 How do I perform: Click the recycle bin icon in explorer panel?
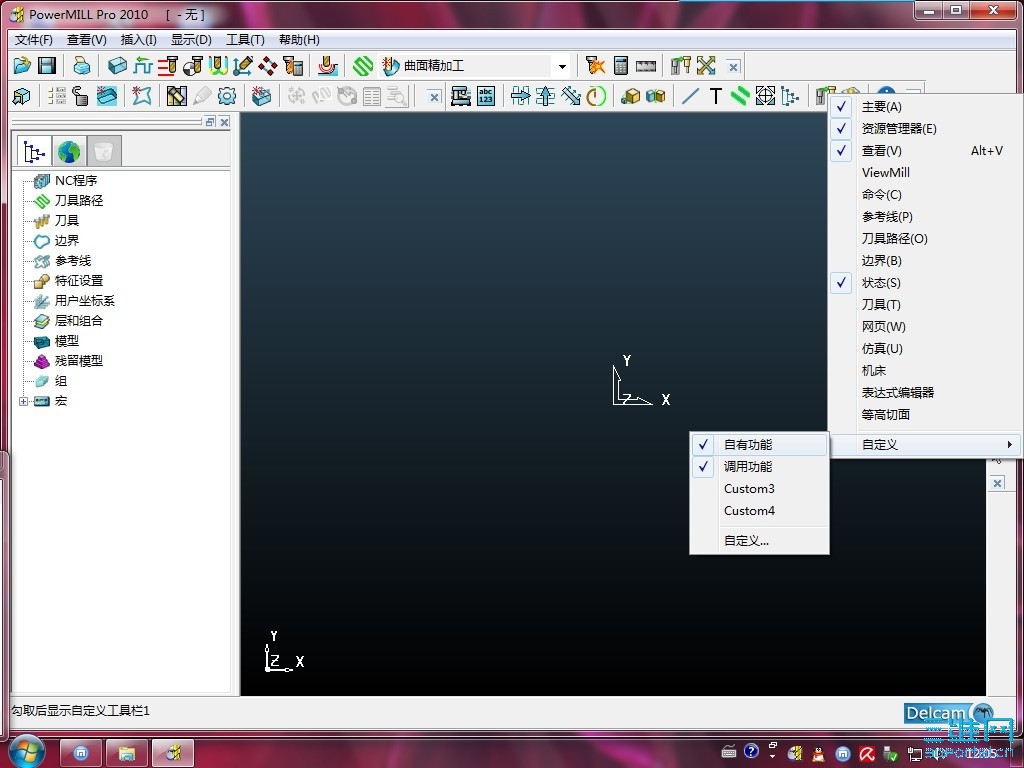pos(103,152)
